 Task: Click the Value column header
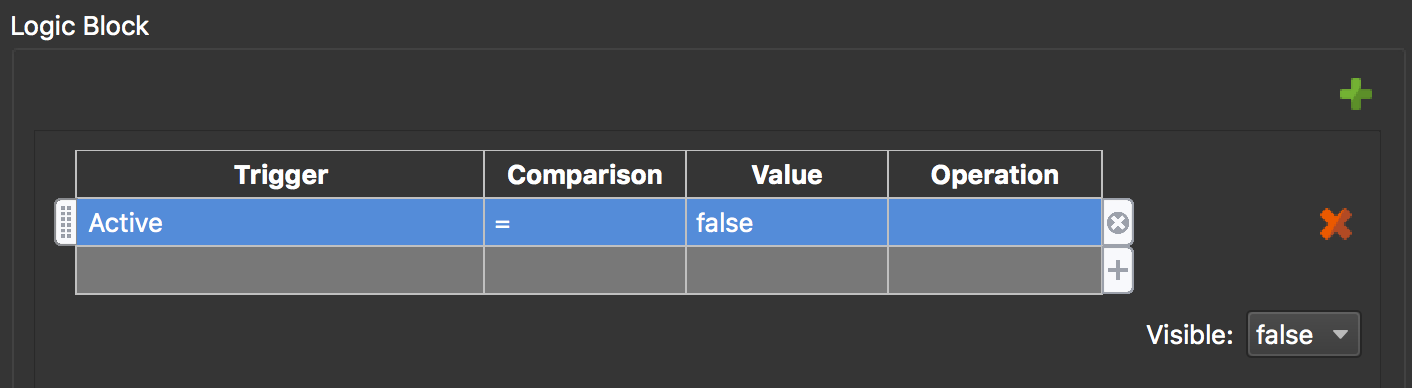pos(787,175)
